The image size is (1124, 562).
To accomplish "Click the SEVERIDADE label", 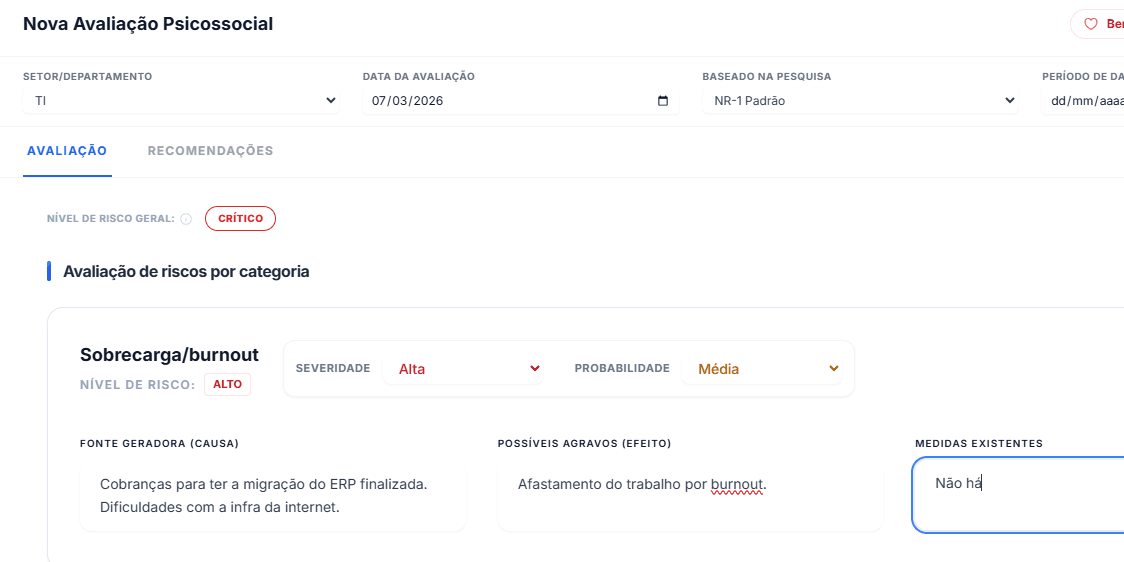I will point(333,368).
